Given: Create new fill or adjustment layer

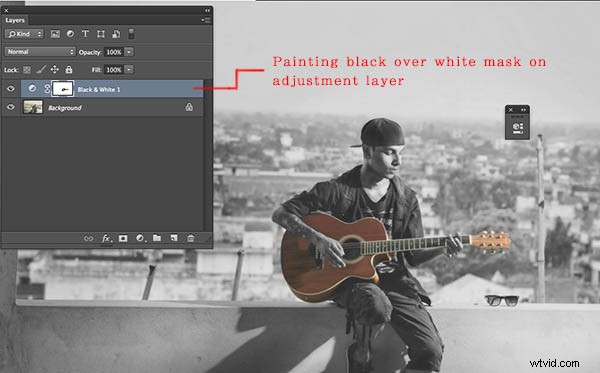Looking at the screenshot, I should (140, 238).
